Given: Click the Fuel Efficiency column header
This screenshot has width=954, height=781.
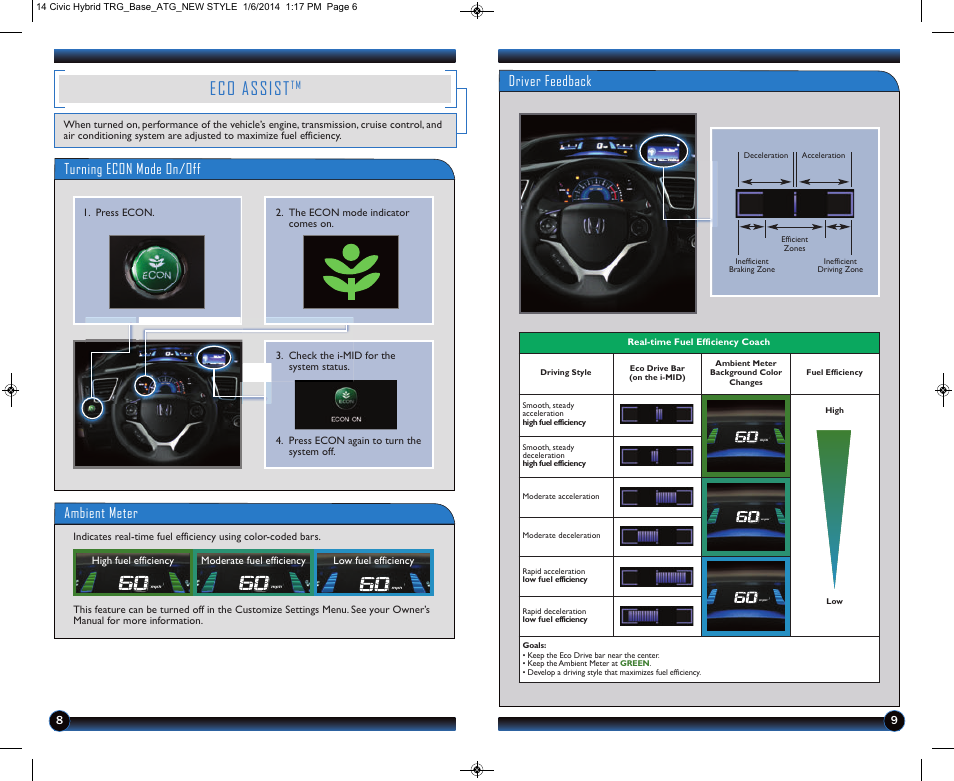Looking at the screenshot, I should point(834,372).
